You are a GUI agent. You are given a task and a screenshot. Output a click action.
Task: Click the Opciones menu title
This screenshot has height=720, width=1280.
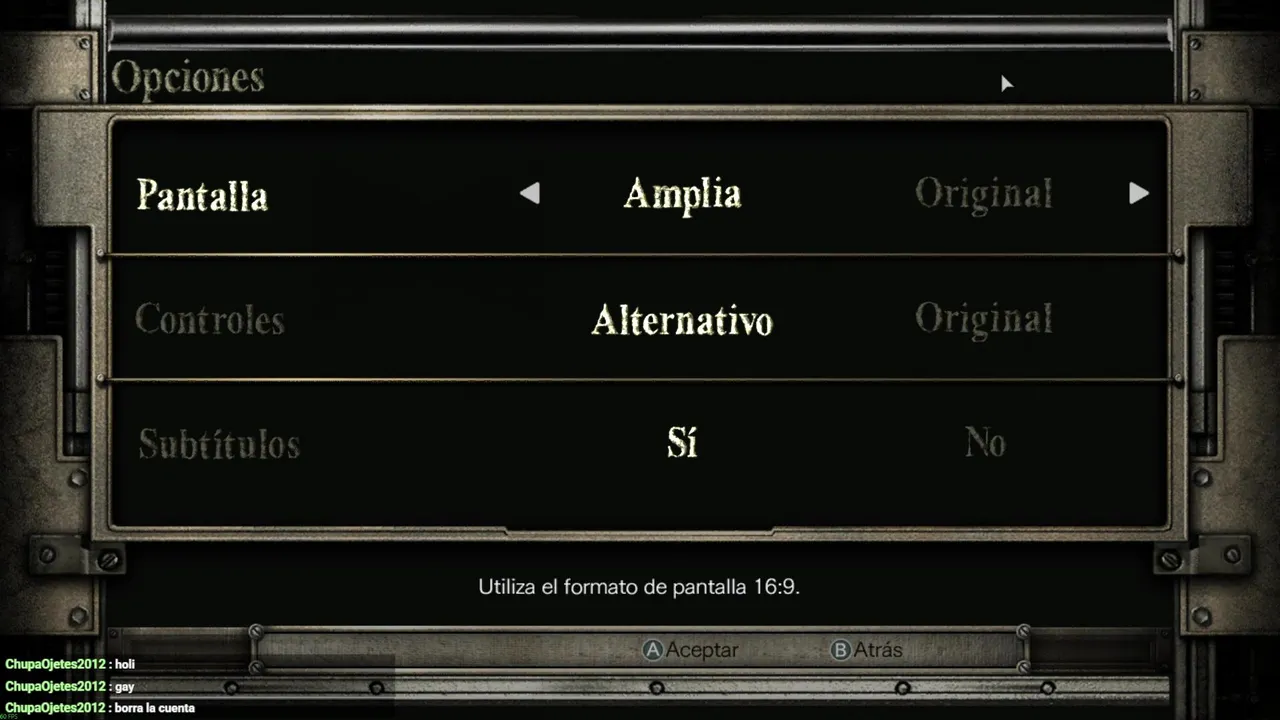[x=188, y=78]
